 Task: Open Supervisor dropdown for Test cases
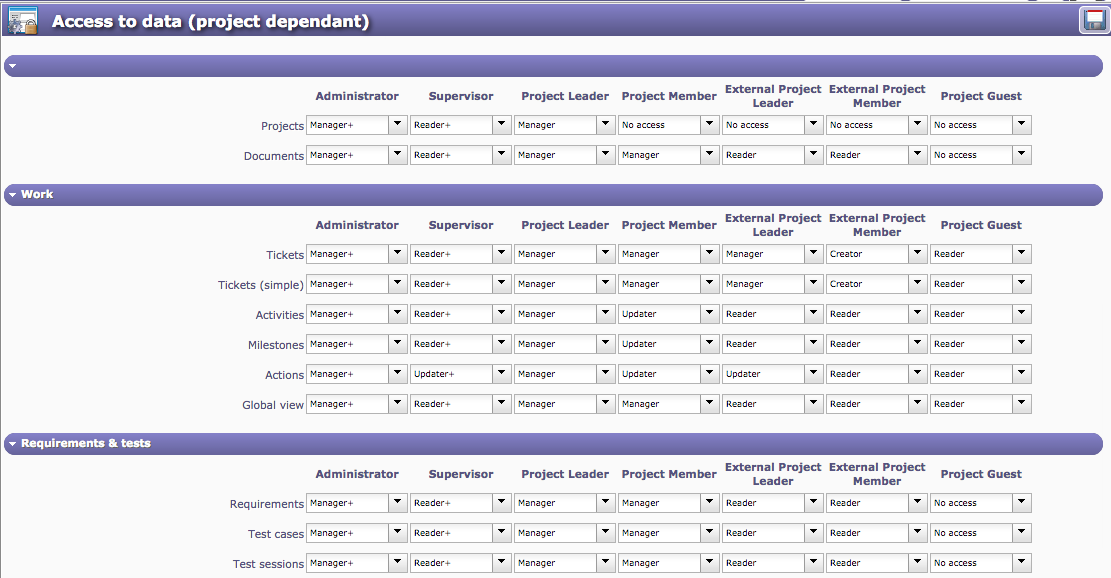(501, 533)
